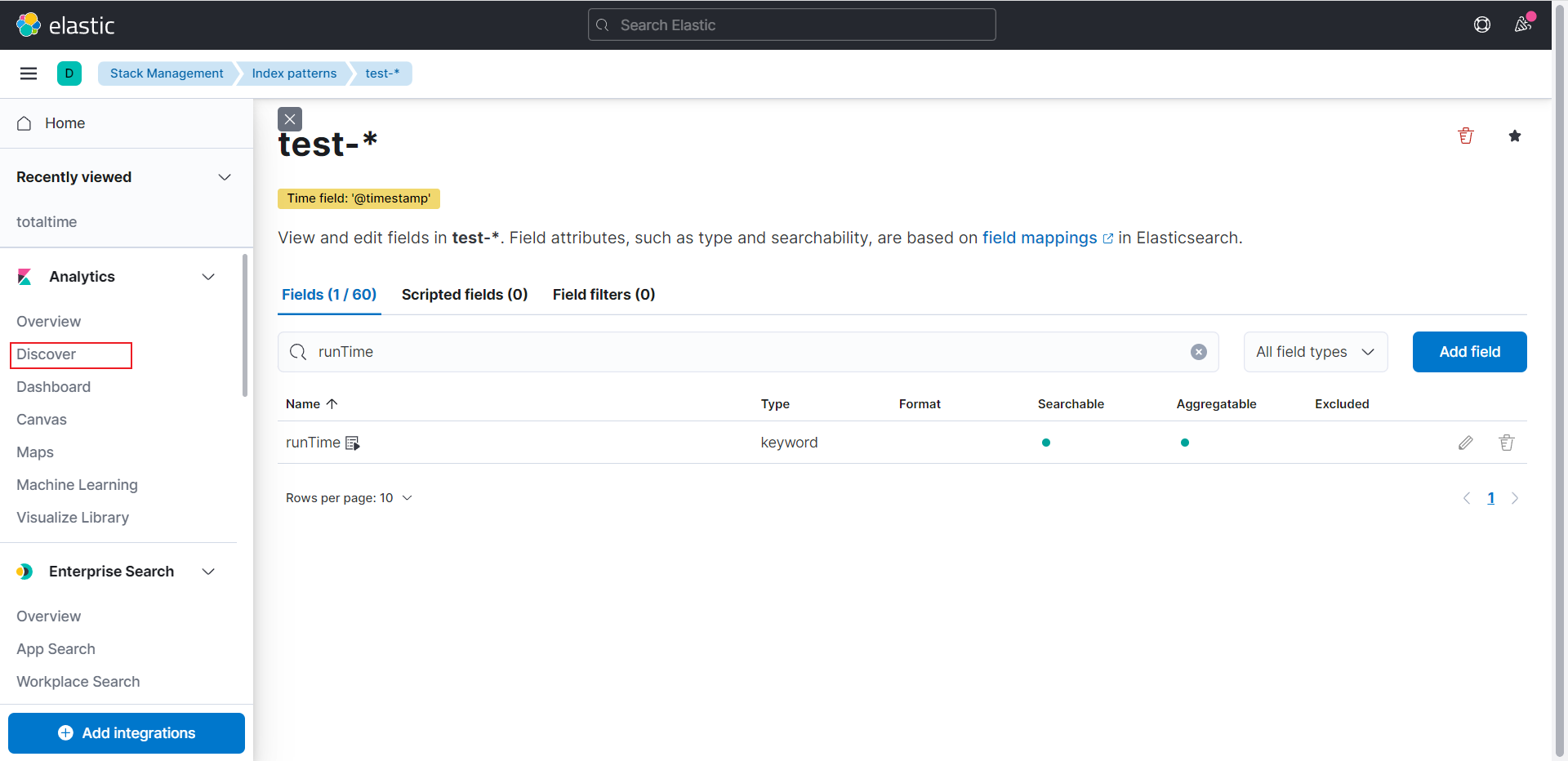Click the runTime runtime-field info icon
Viewport: 1568px width, 761px height.
coord(353,443)
